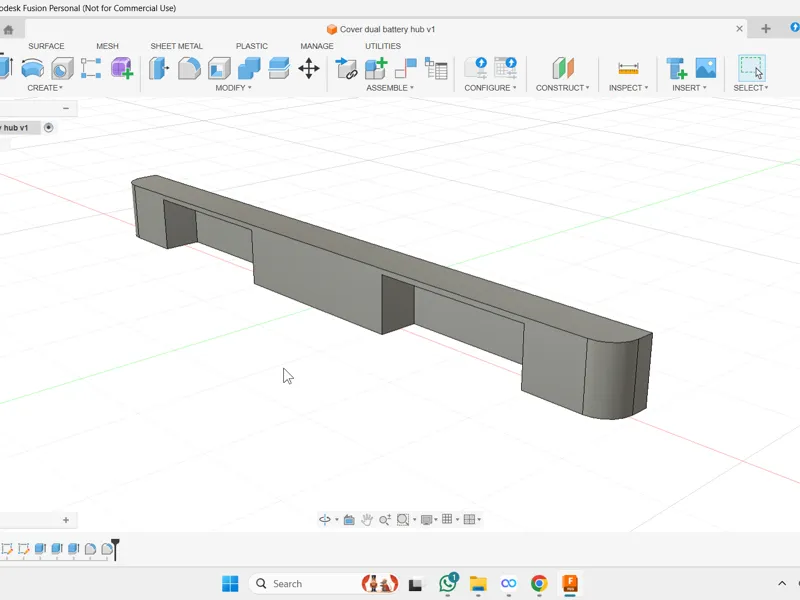
Task: Click the Fit zoom window icon
Action: 403,520
